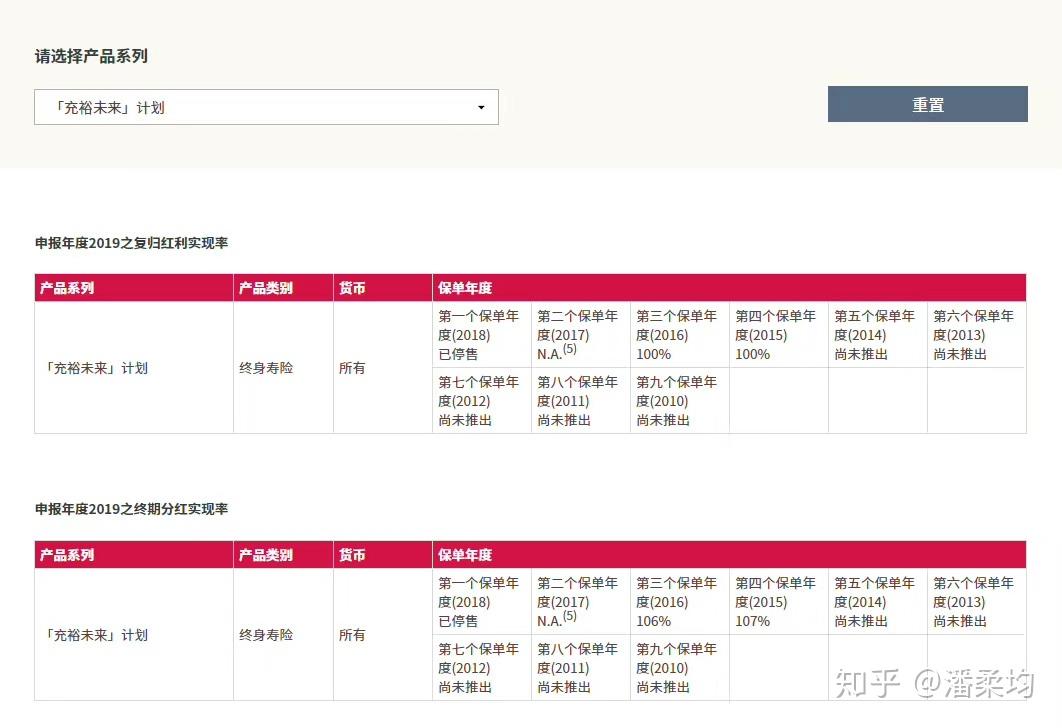Screen dimensions: 1062x728
Task: Click the 2011 尚未推出 cell in the 复归红利 table
Action: tap(580, 401)
